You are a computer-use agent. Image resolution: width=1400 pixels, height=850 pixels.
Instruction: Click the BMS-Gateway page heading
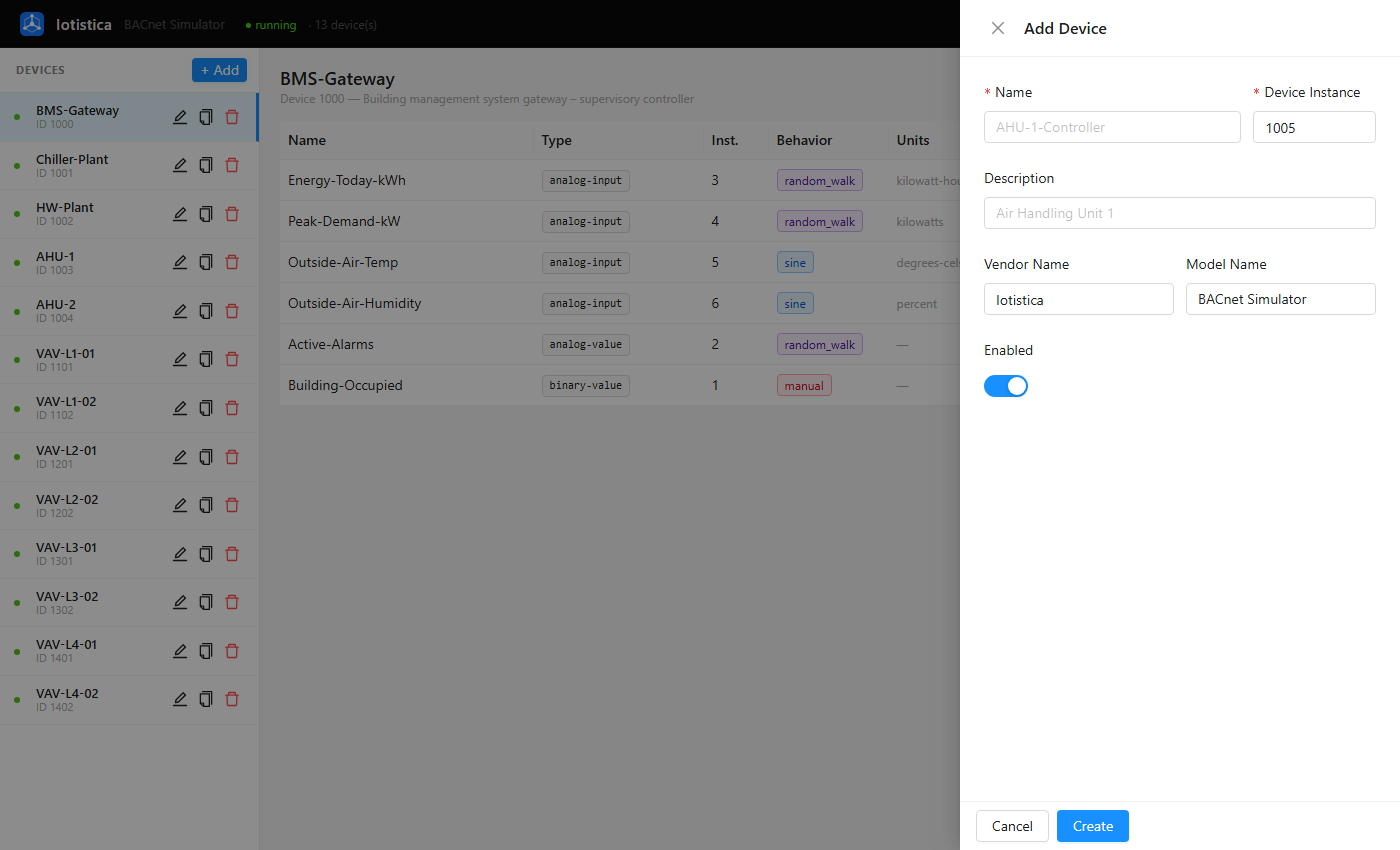tap(337, 79)
